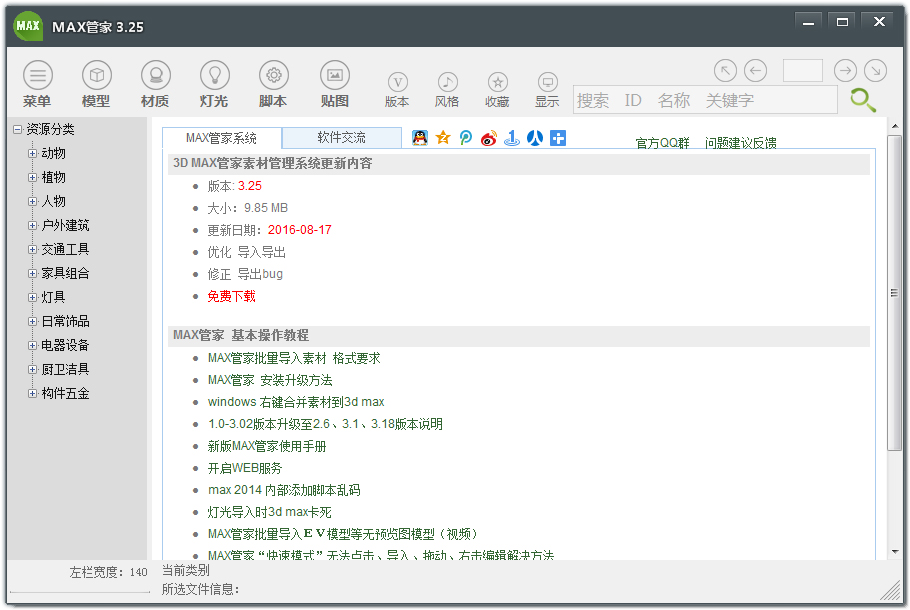Select the 贴图 image icon

point(335,75)
